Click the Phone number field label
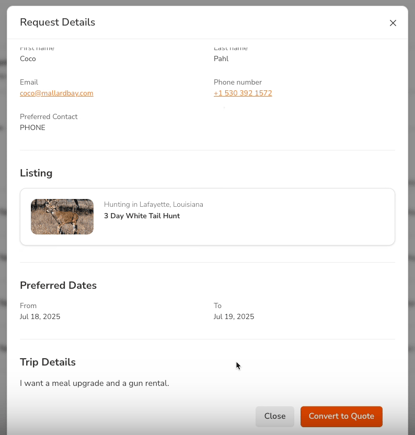 (238, 82)
